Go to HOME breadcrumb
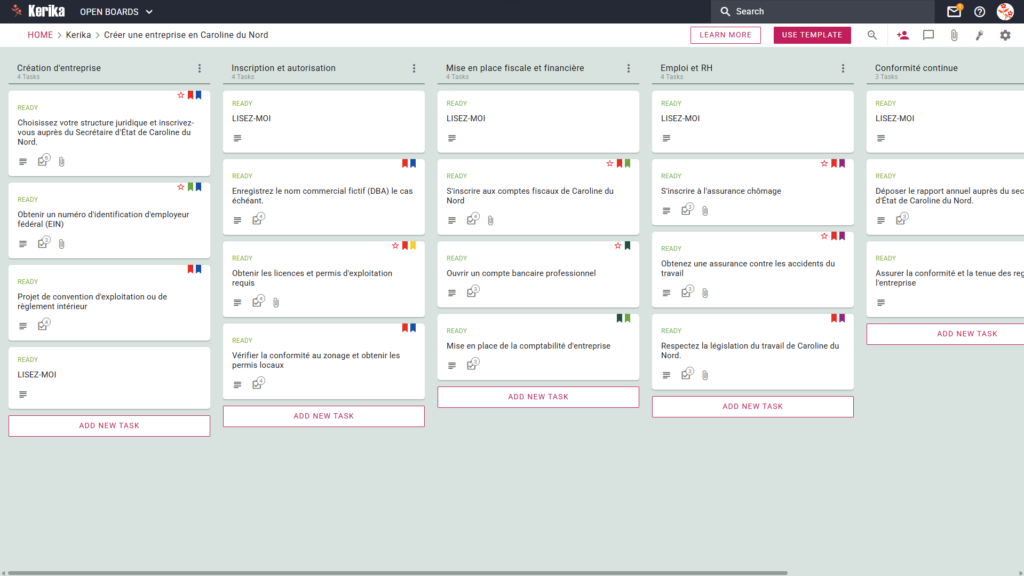This screenshot has width=1024, height=576. pos(40,35)
